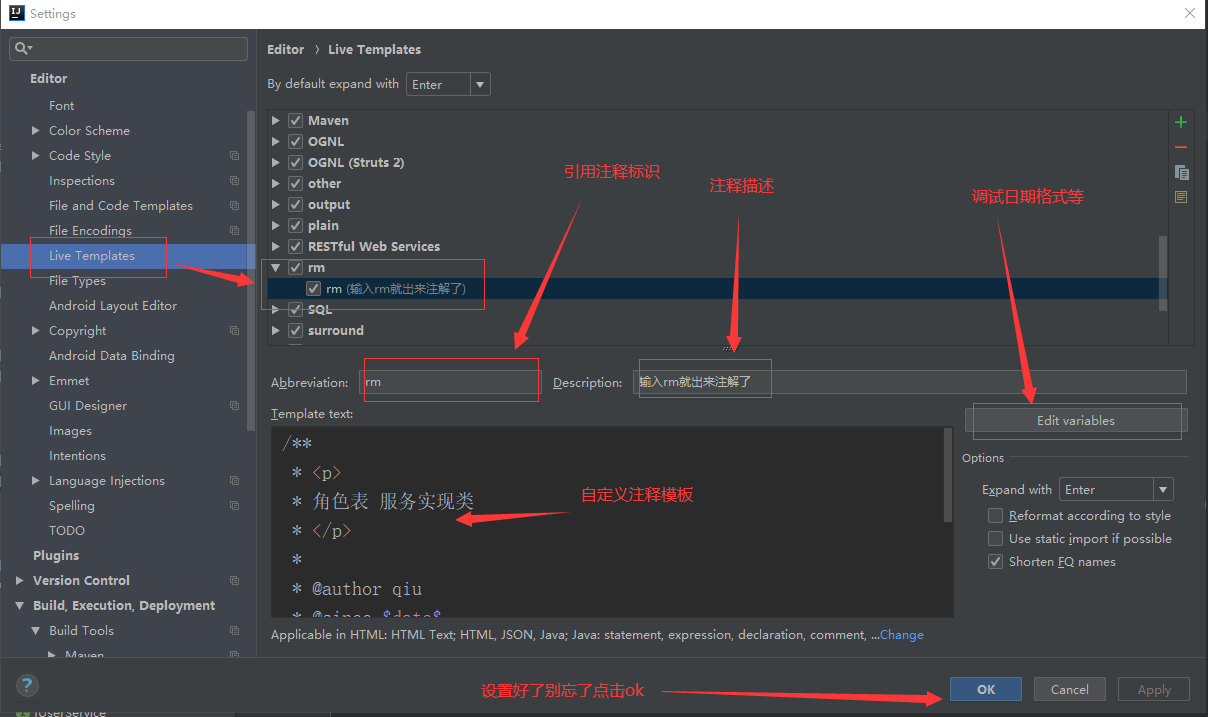This screenshot has height=717, width=1208.
Task: Click the template text editor scrollbar
Action: pos(948,476)
